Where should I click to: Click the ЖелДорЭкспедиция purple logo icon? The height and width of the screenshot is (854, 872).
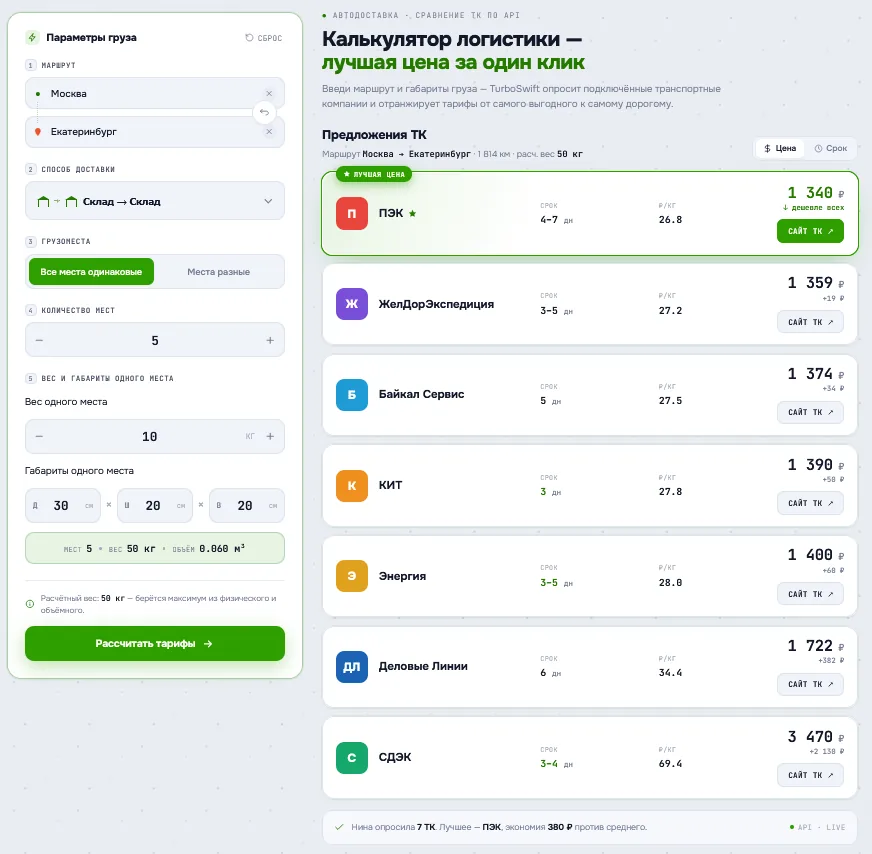pyautogui.click(x=352, y=304)
